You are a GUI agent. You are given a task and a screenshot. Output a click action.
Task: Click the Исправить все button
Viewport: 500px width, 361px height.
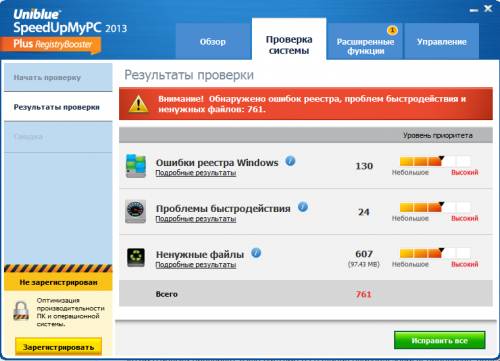coord(439,340)
